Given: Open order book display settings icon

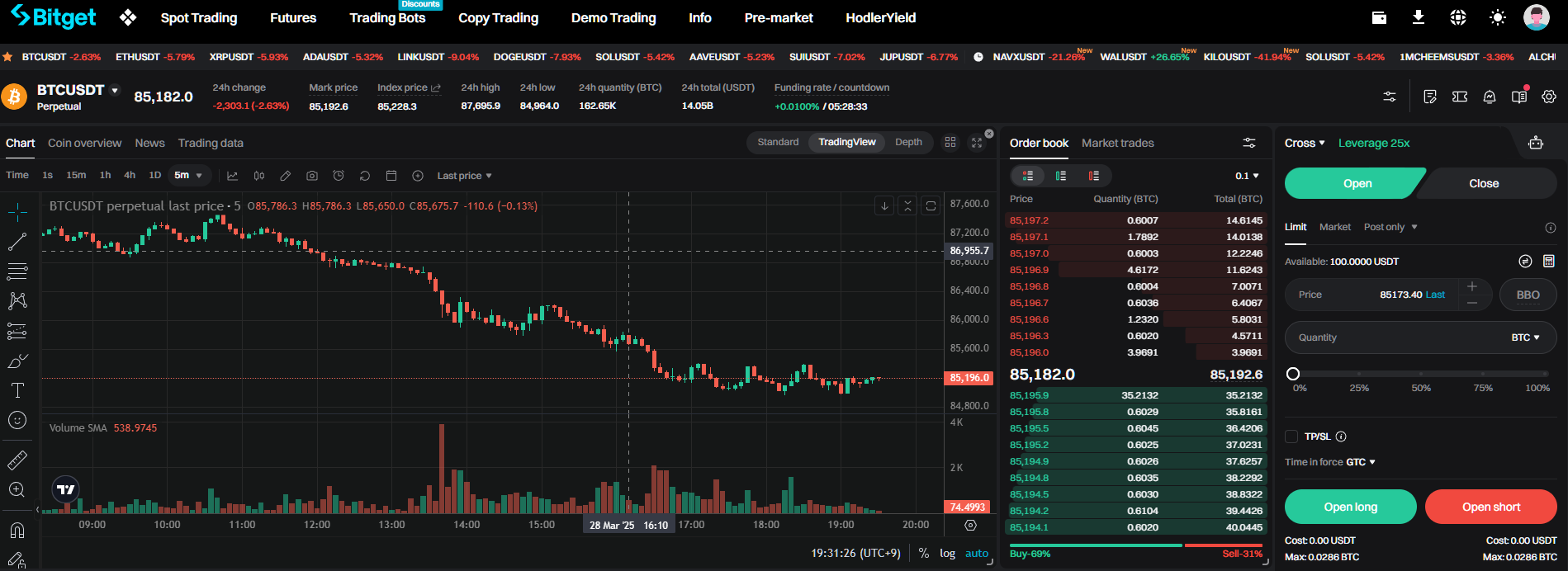Looking at the screenshot, I should (x=1249, y=143).
